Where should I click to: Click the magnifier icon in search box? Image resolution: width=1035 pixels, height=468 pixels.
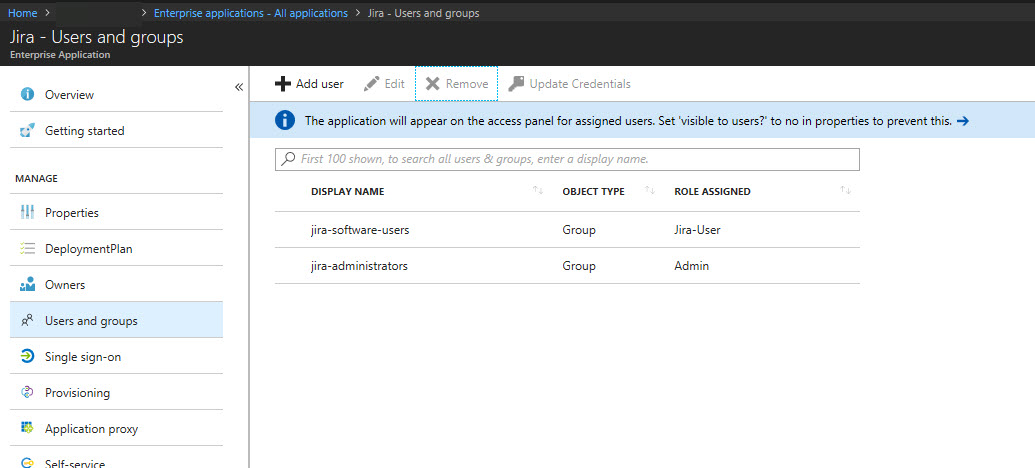(x=288, y=159)
